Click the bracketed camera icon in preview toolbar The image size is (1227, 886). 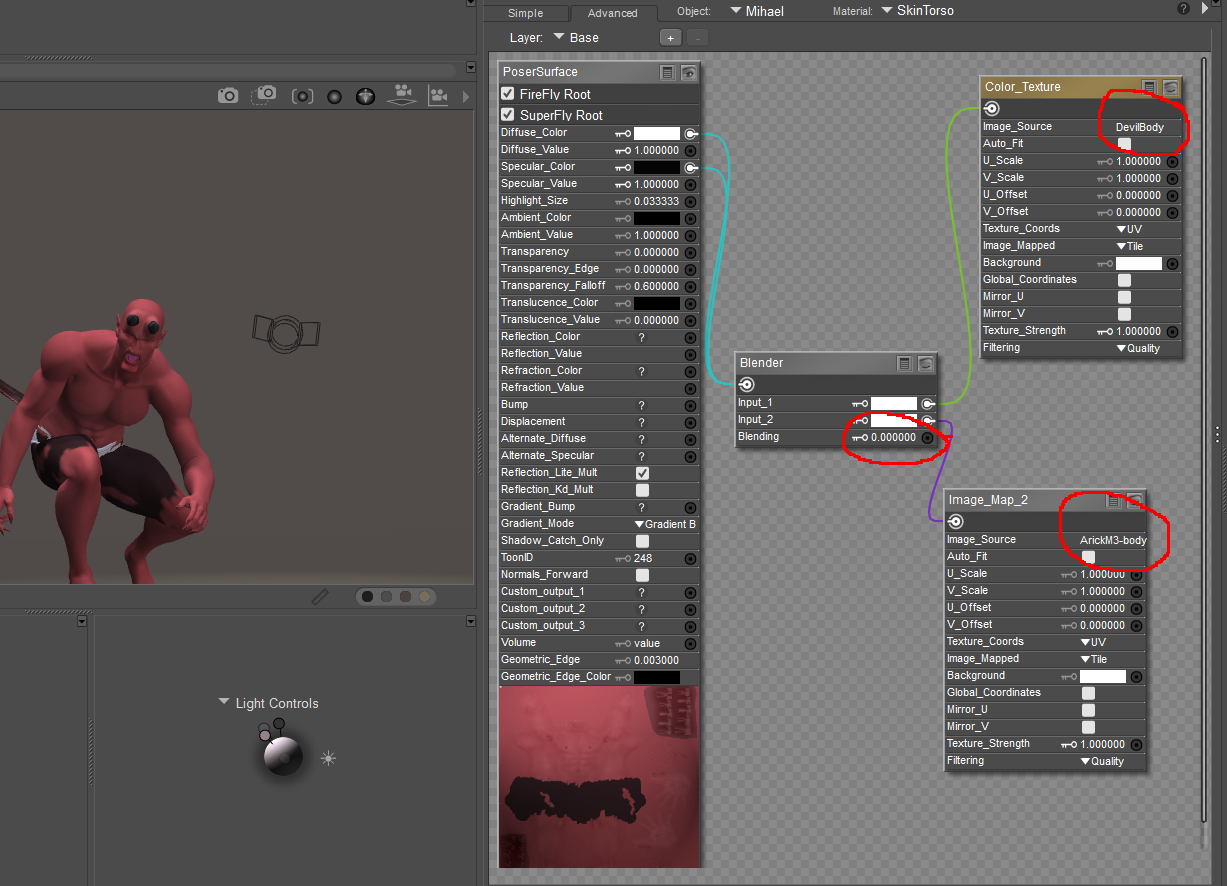302,96
